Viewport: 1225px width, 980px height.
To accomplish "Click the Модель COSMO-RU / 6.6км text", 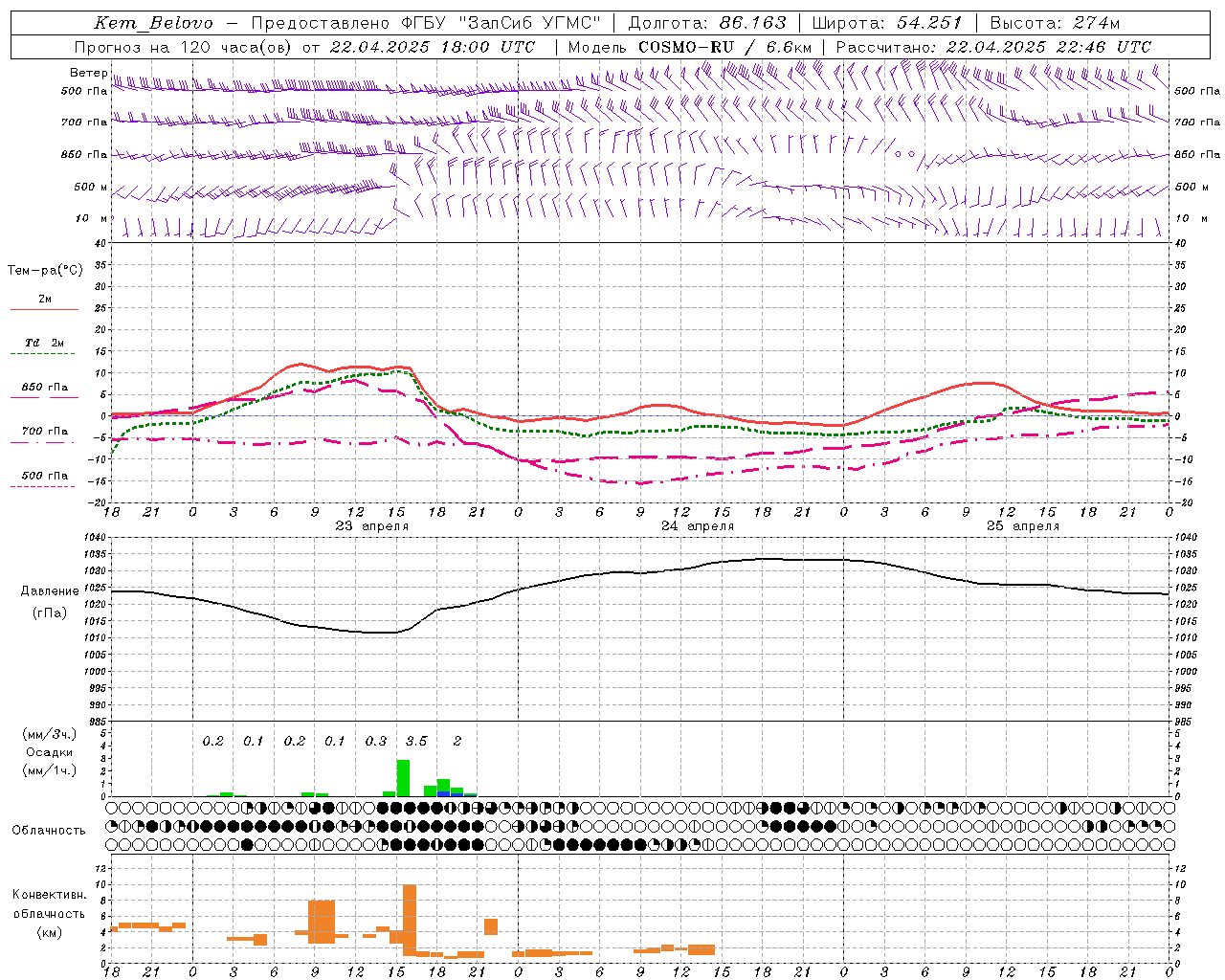I will coord(690,47).
